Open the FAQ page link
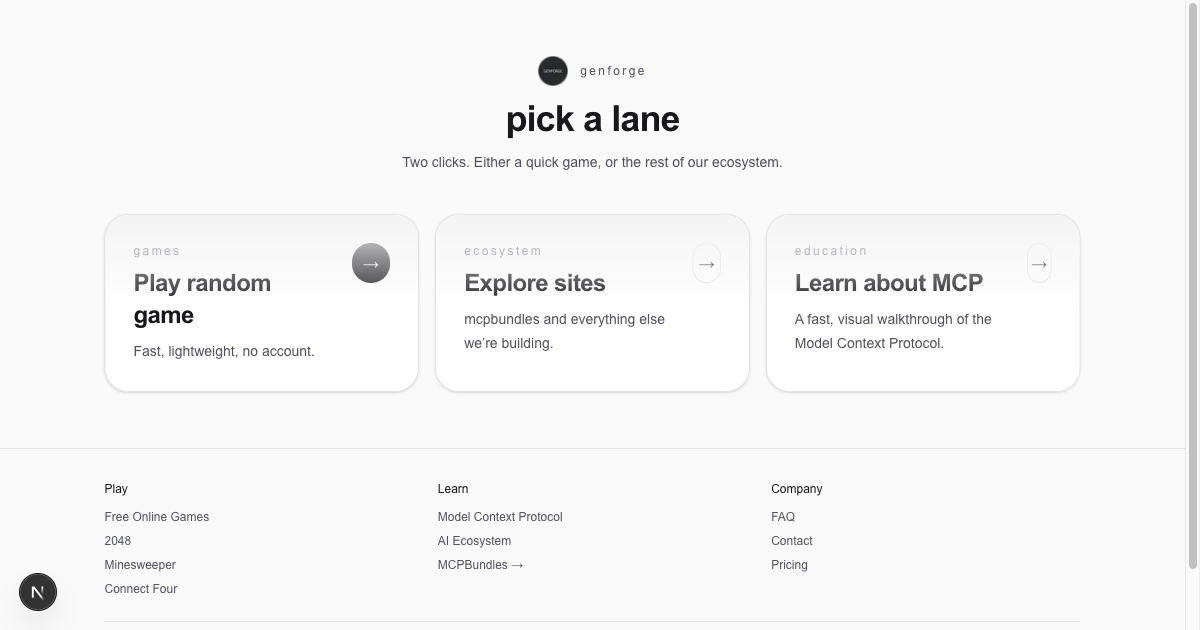 point(783,517)
